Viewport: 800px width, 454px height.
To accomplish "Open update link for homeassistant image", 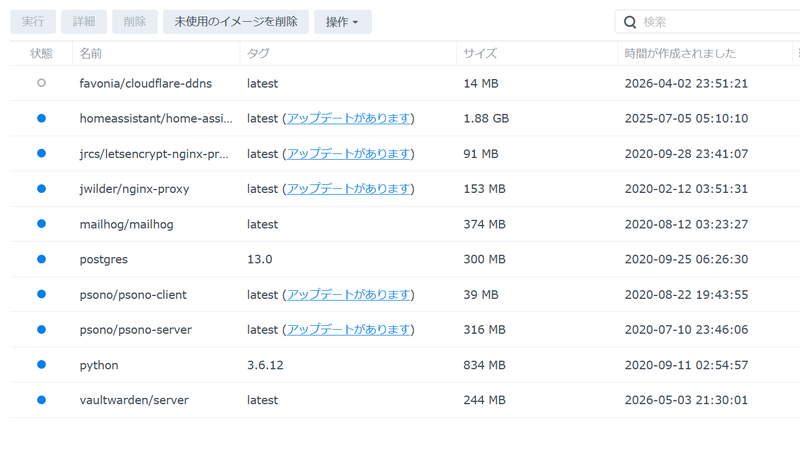I will (x=348, y=118).
